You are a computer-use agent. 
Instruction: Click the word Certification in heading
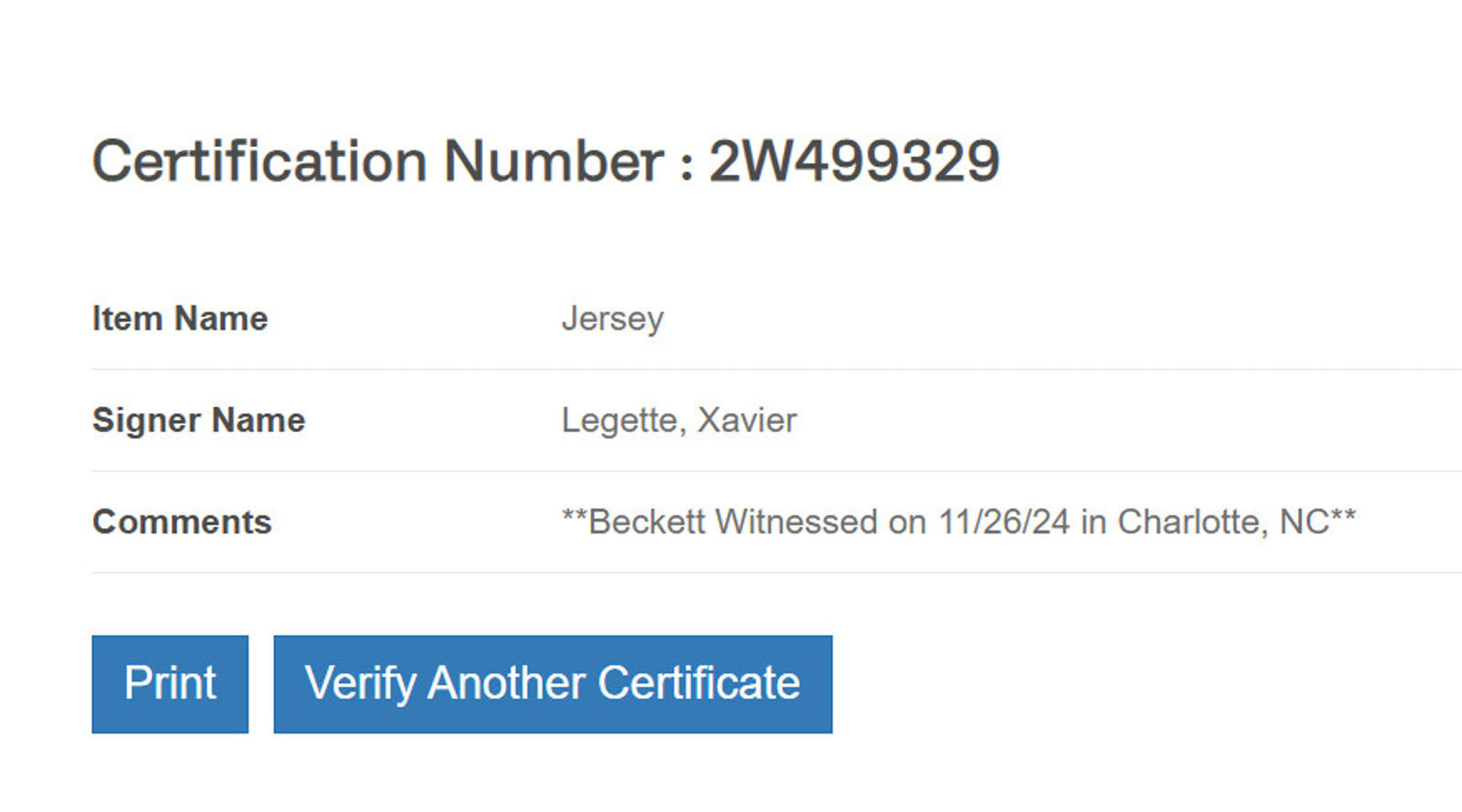point(260,162)
